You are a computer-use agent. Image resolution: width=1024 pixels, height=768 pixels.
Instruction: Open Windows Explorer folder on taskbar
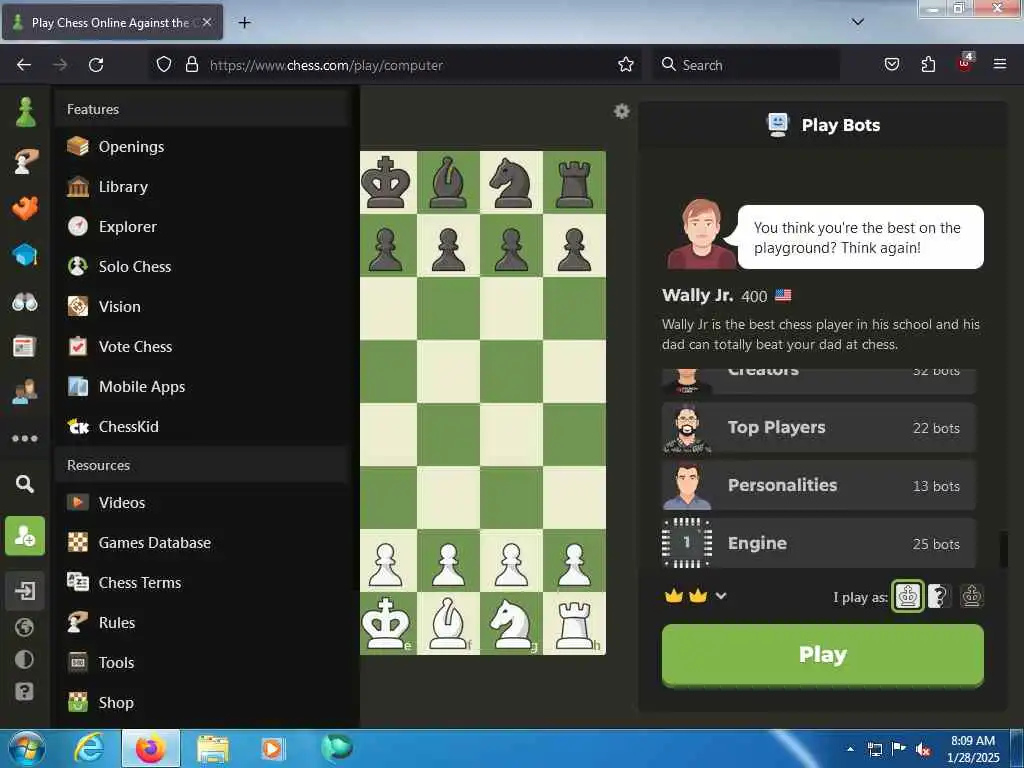click(212, 749)
